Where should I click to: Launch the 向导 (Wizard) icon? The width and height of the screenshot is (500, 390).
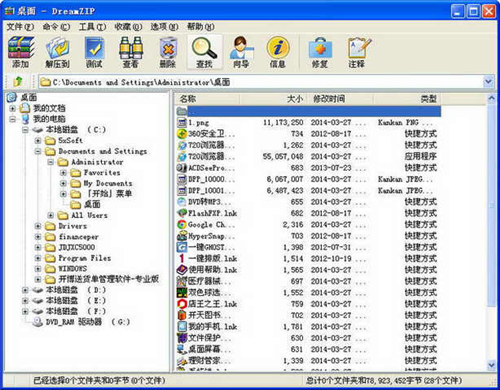[x=241, y=52]
